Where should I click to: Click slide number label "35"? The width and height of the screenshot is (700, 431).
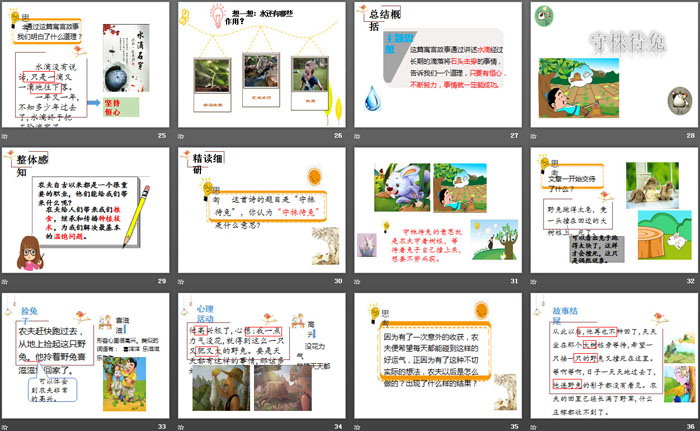514,427
